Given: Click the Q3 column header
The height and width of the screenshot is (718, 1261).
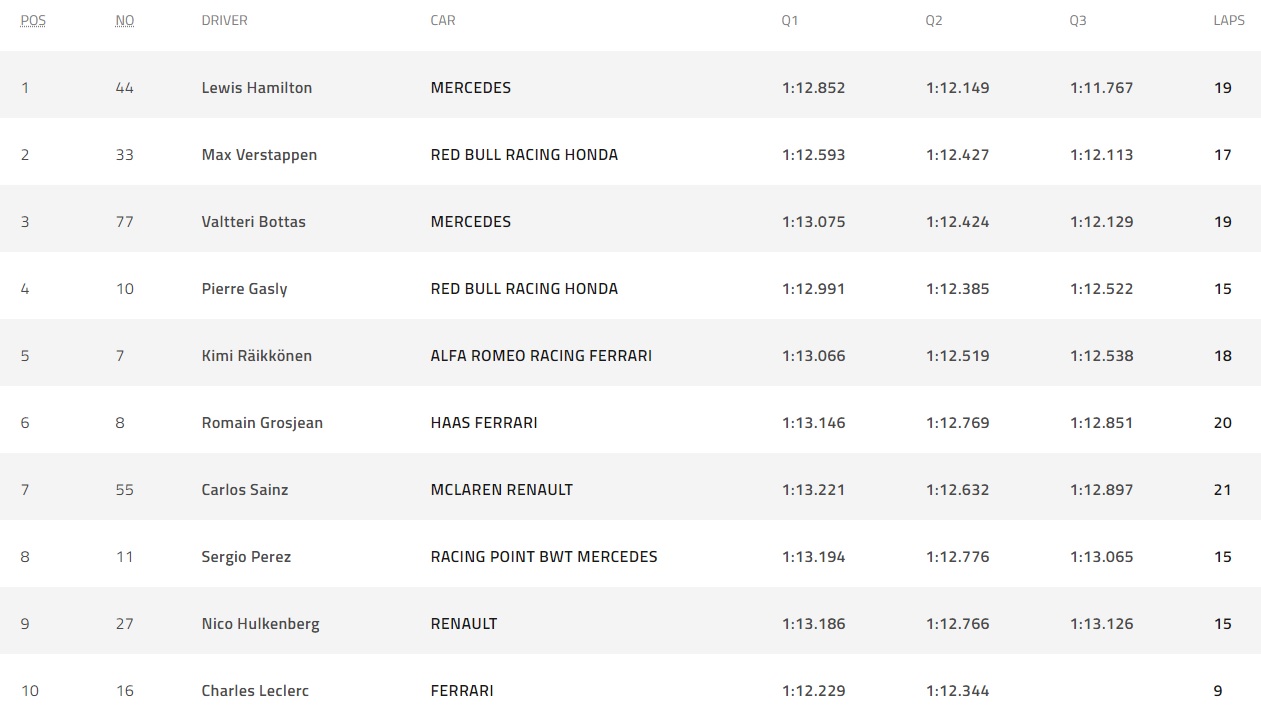Looking at the screenshot, I should coord(1078,20).
